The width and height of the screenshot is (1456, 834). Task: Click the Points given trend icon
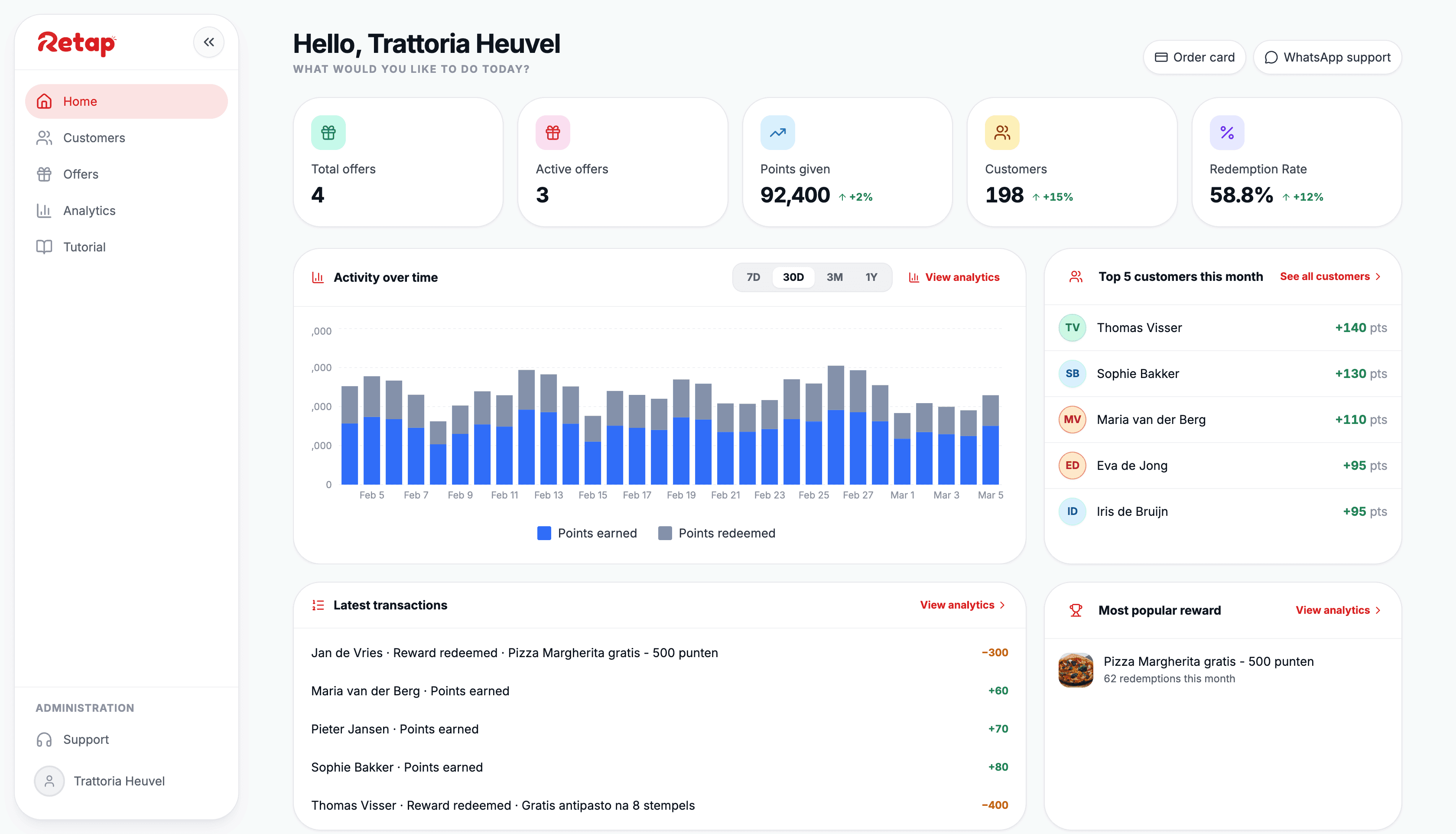coord(777,133)
